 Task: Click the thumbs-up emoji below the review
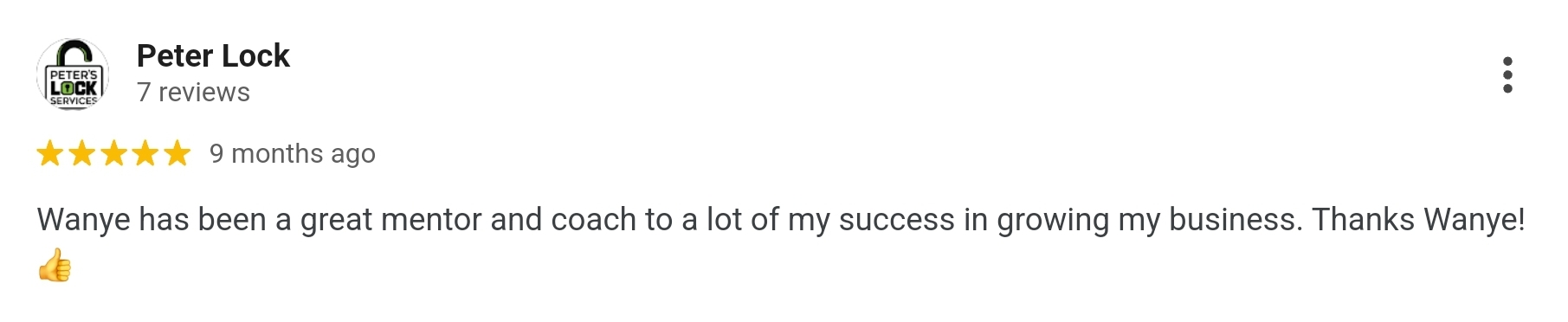(55, 265)
